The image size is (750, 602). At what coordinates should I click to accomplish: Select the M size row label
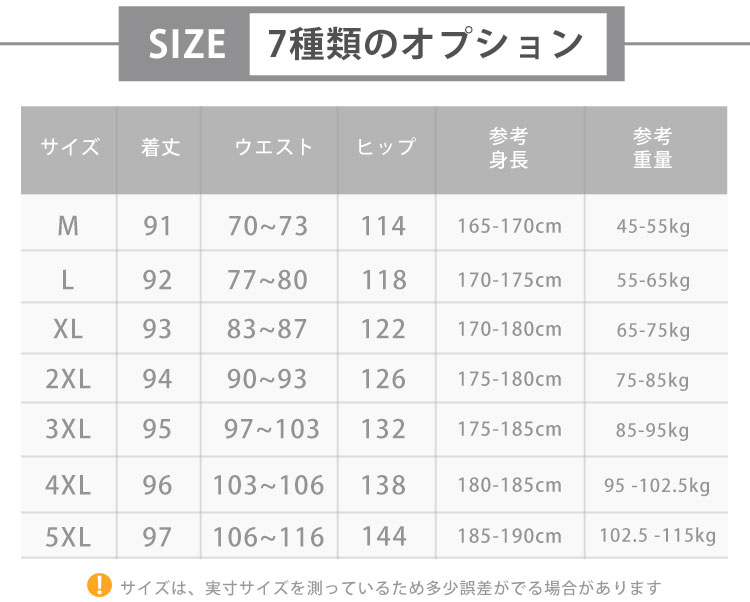coord(68,226)
